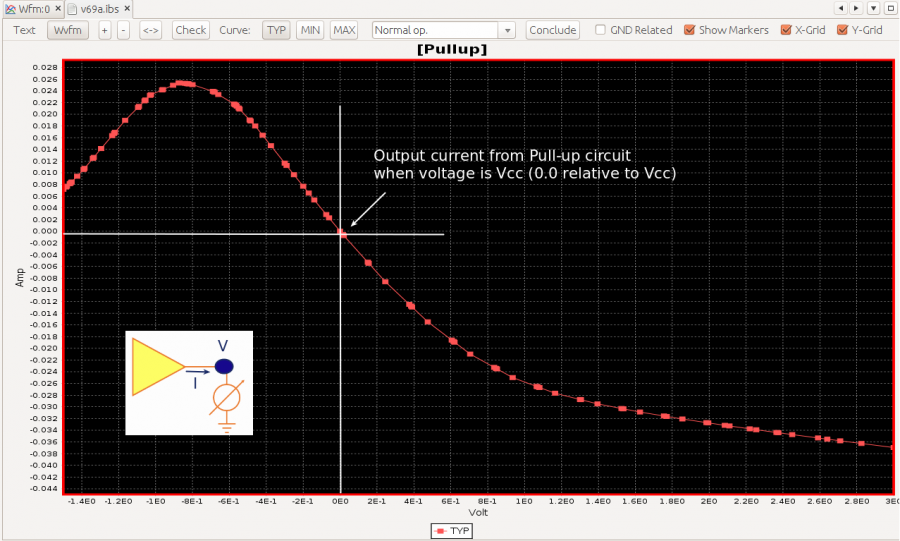The image size is (900, 541).
Task: Click the Conclude button
Action: [x=553, y=30]
